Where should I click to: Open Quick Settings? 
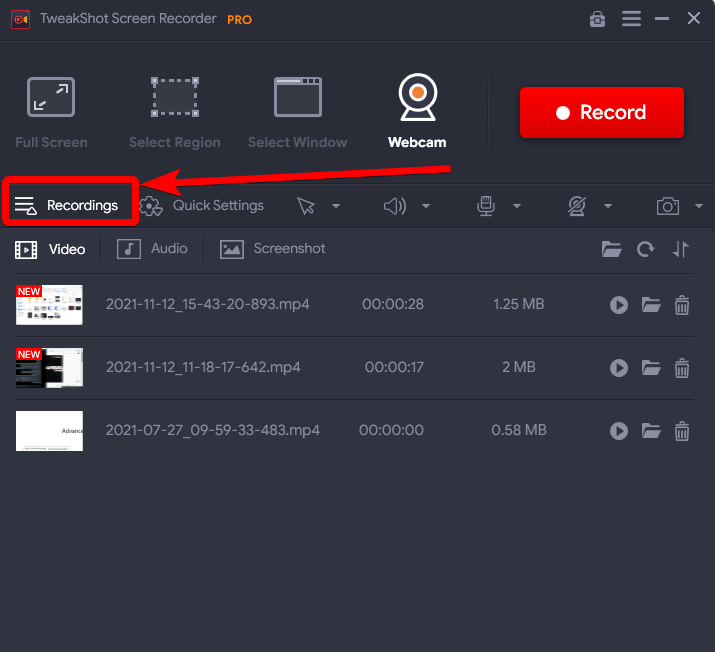coord(202,205)
